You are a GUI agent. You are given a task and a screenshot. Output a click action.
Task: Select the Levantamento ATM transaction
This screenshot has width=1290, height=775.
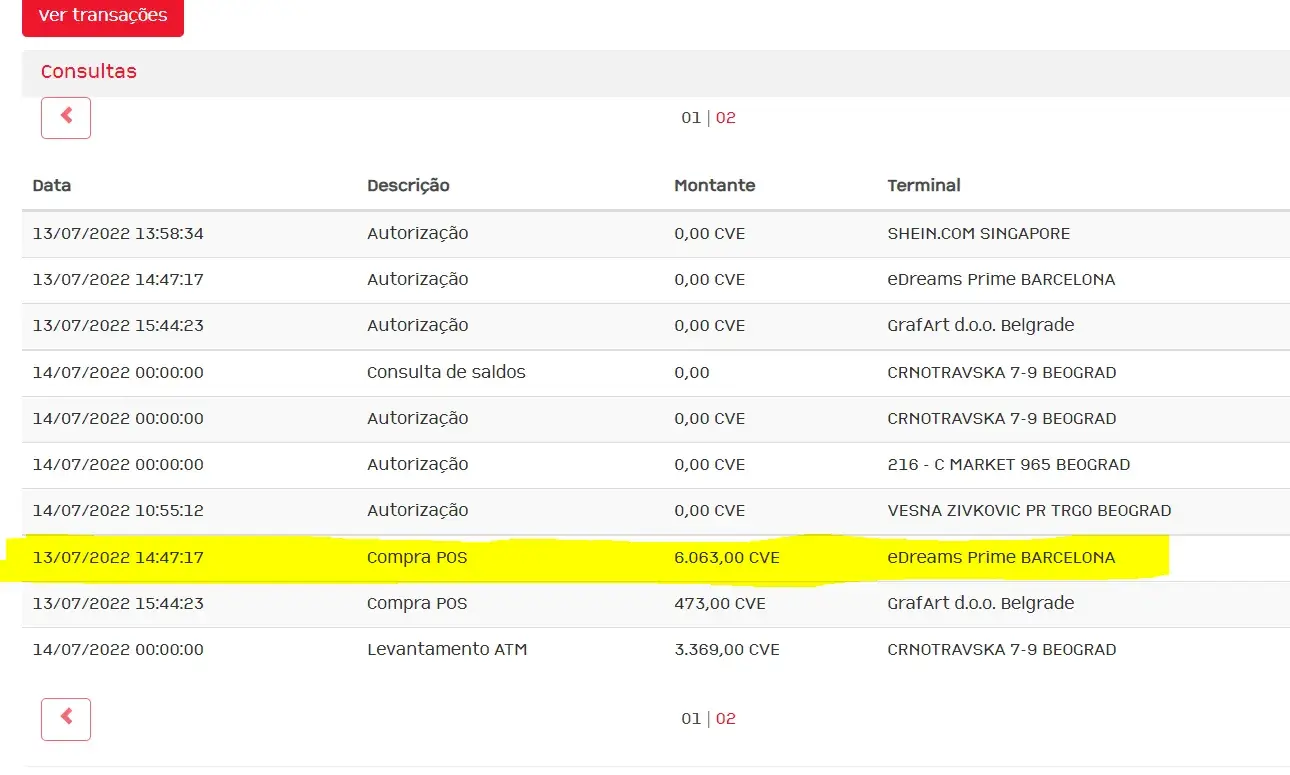(x=447, y=650)
